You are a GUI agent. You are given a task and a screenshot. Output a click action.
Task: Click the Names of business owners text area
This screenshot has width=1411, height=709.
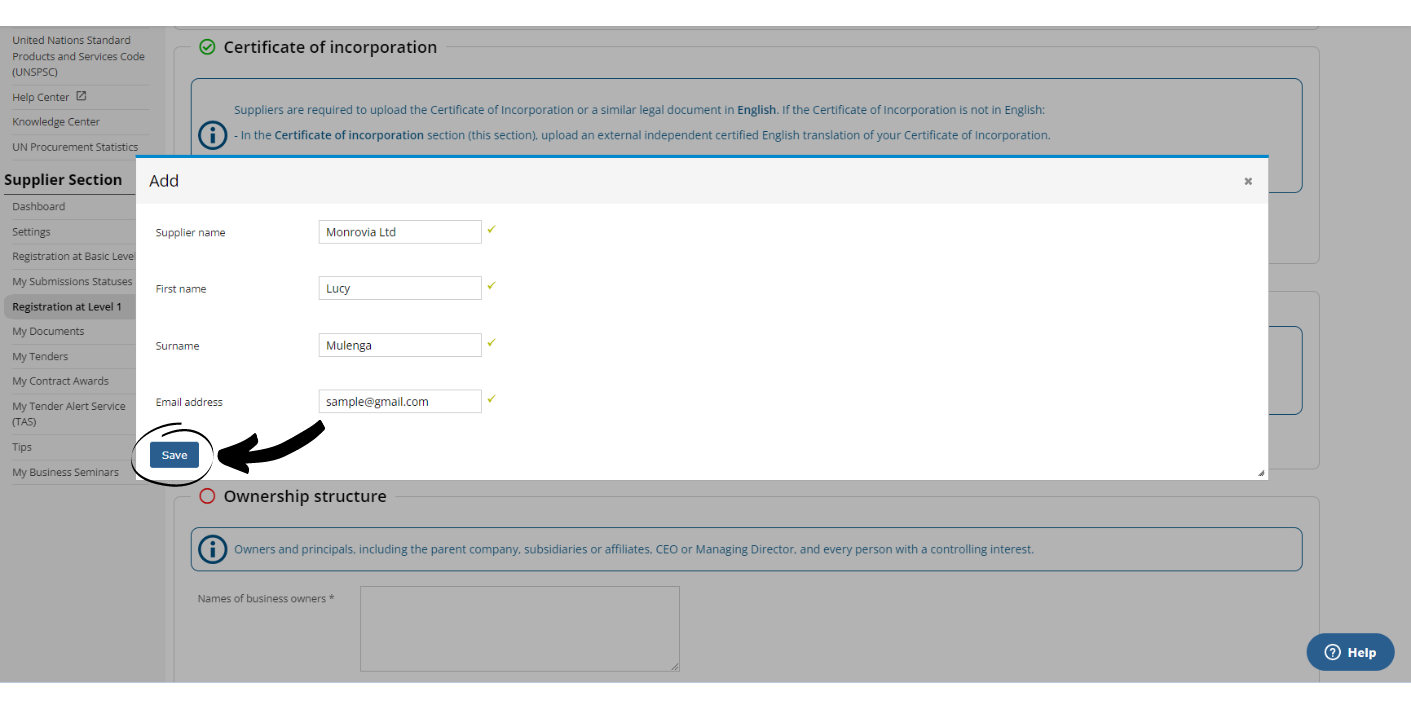click(520, 628)
